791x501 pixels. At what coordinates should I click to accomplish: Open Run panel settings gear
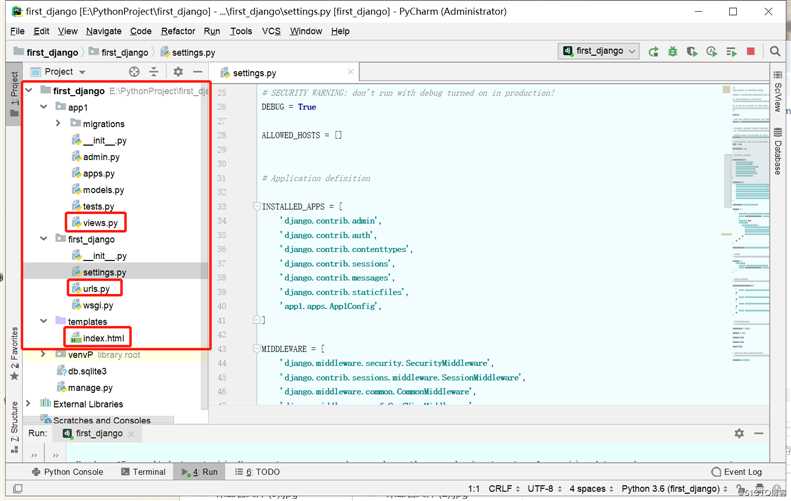[x=739, y=433]
